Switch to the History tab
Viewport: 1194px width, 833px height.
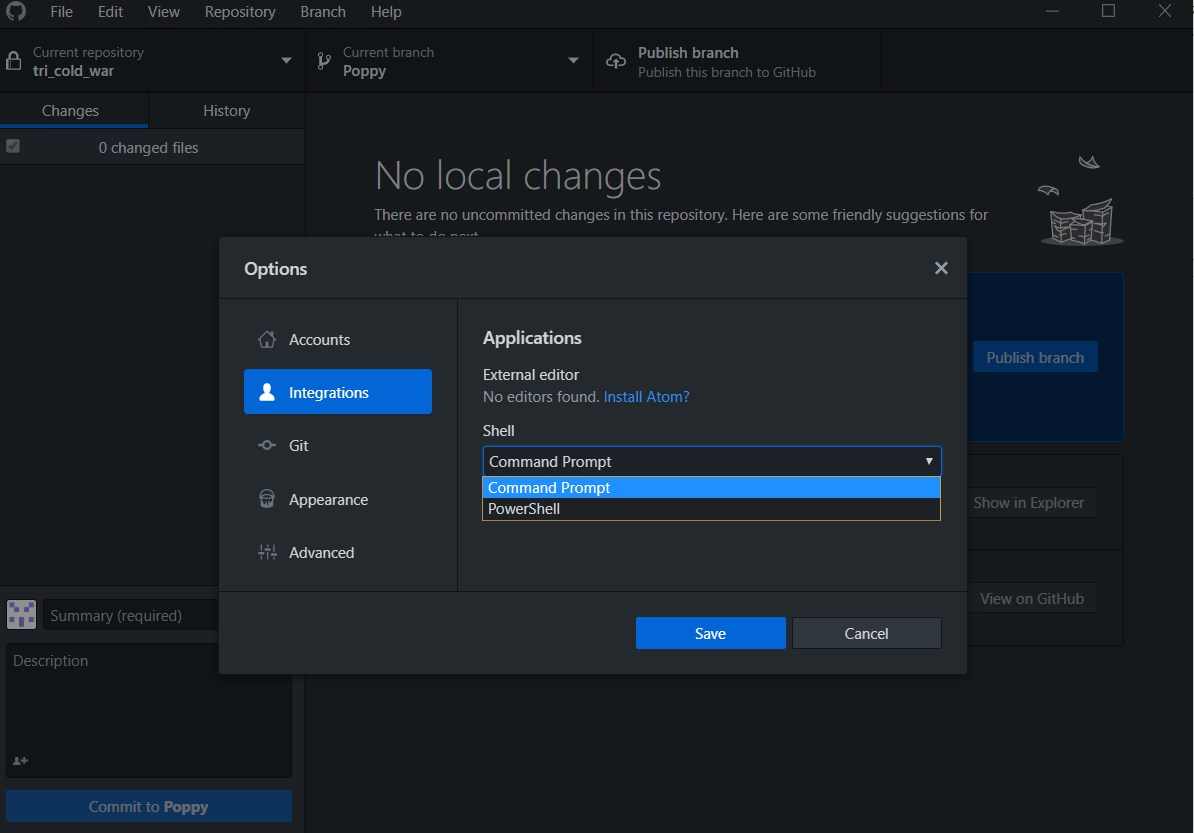227,110
